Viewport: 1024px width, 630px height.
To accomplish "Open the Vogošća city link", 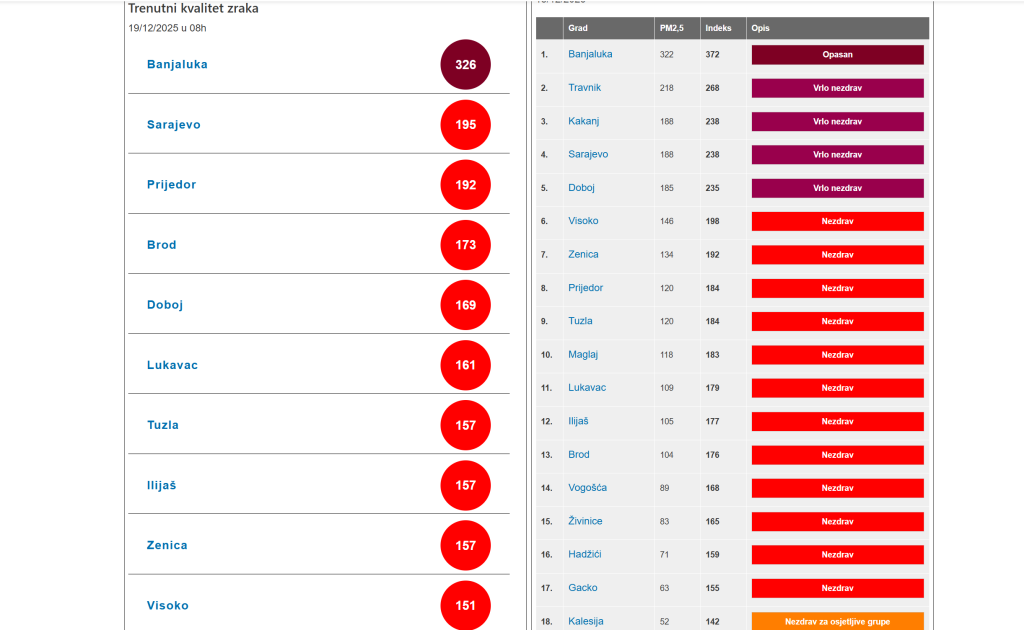I will (x=587, y=488).
